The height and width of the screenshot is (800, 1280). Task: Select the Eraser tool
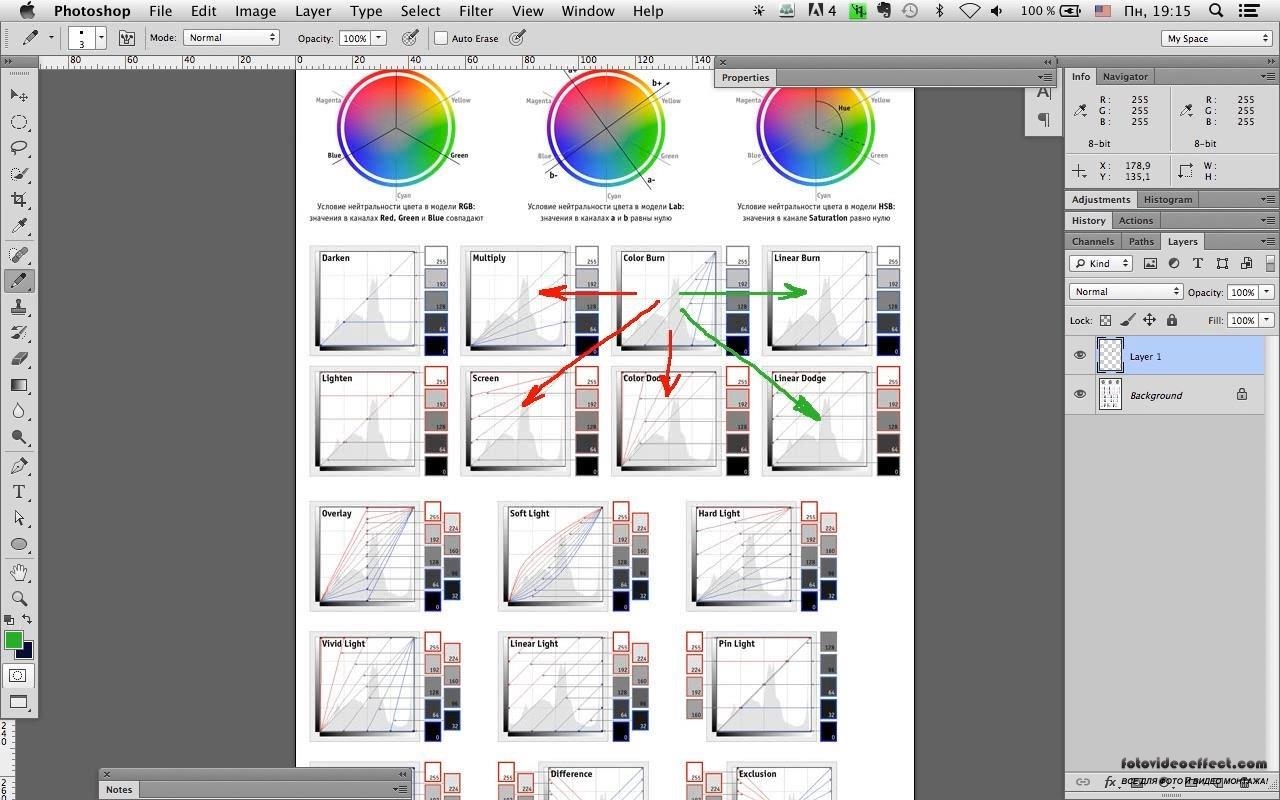pyautogui.click(x=19, y=359)
